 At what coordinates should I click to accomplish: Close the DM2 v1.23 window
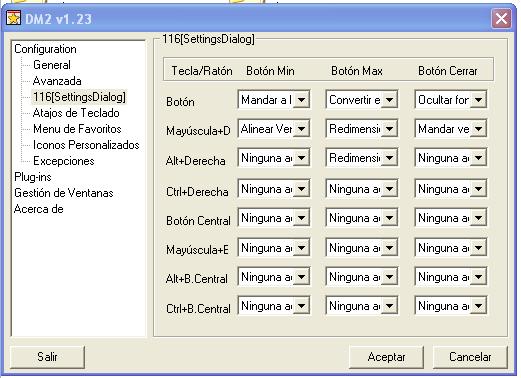(501, 19)
